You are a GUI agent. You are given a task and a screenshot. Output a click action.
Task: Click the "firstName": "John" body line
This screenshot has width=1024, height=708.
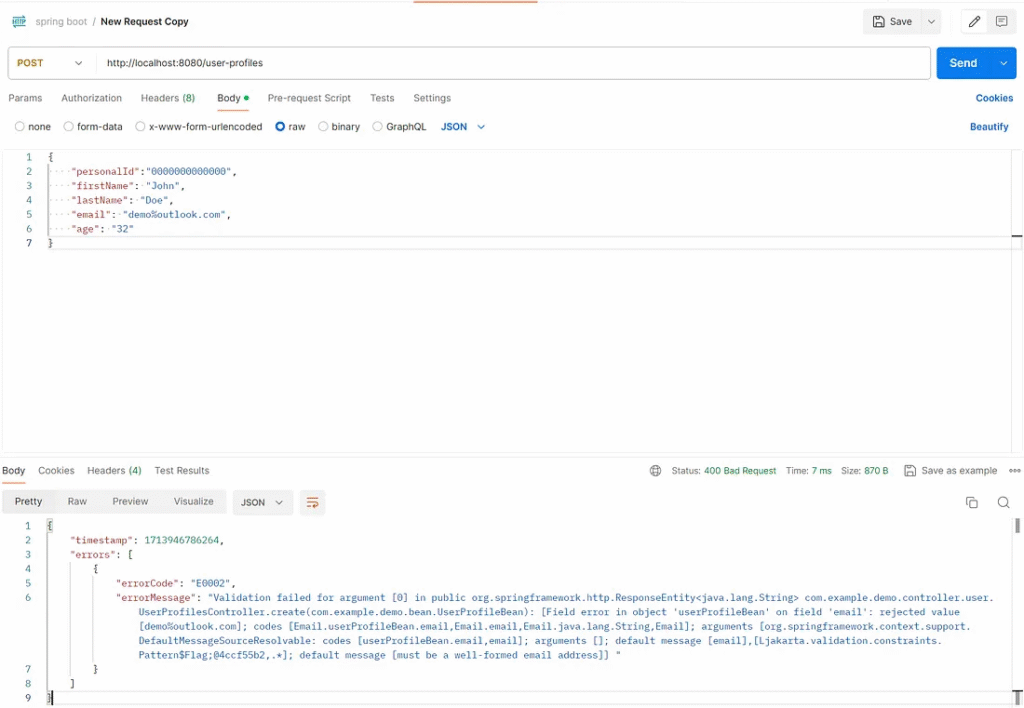click(127, 185)
